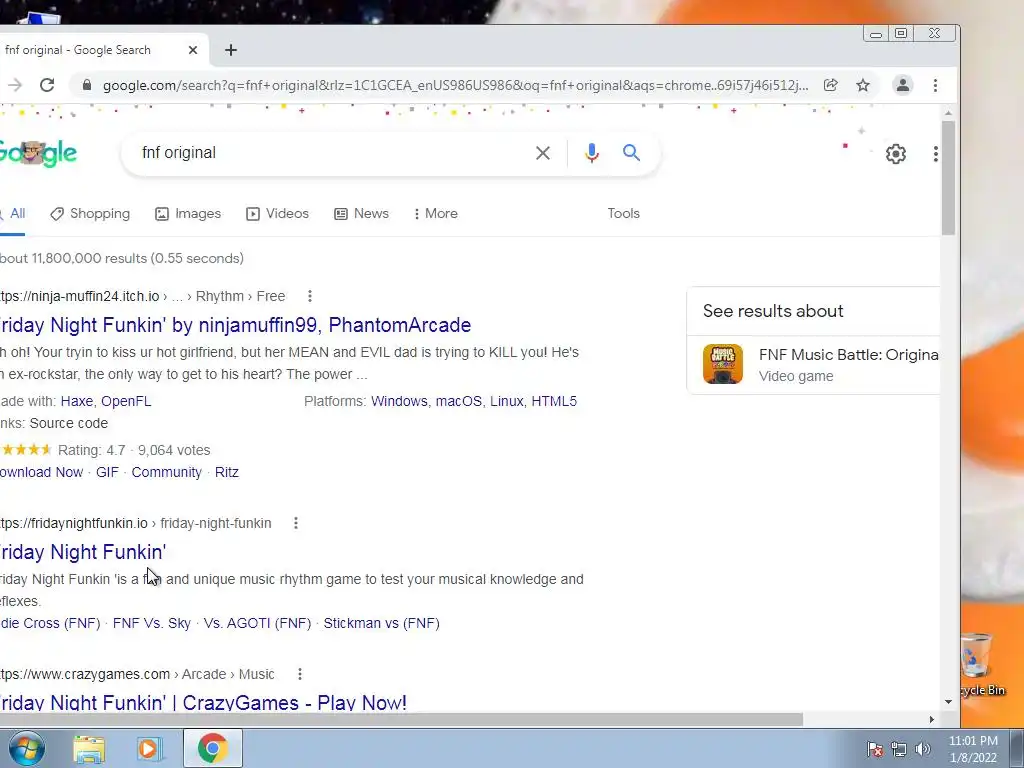Image resolution: width=1024 pixels, height=768 pixels.
Task: Click the vertical scrollbar up arrow
Action: 948,114
